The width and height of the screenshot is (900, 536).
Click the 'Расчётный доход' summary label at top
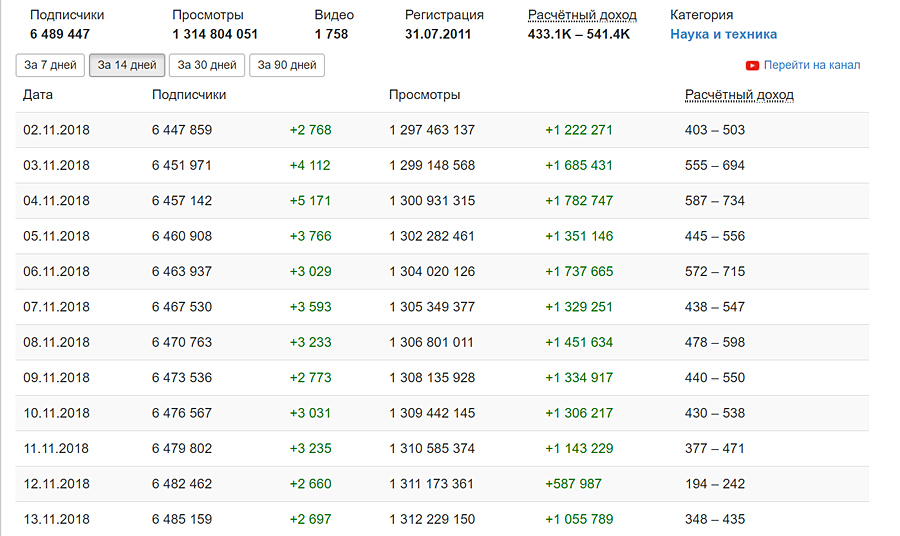point(582,15)
